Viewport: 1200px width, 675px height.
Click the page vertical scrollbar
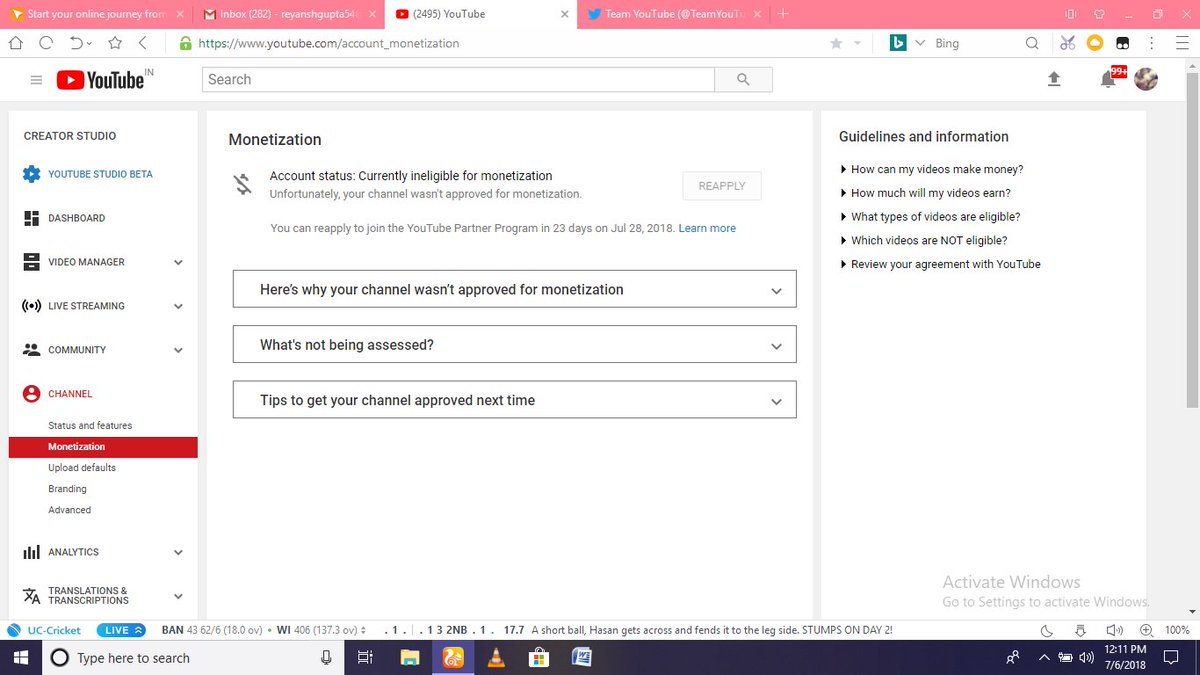pos(1192,240)
